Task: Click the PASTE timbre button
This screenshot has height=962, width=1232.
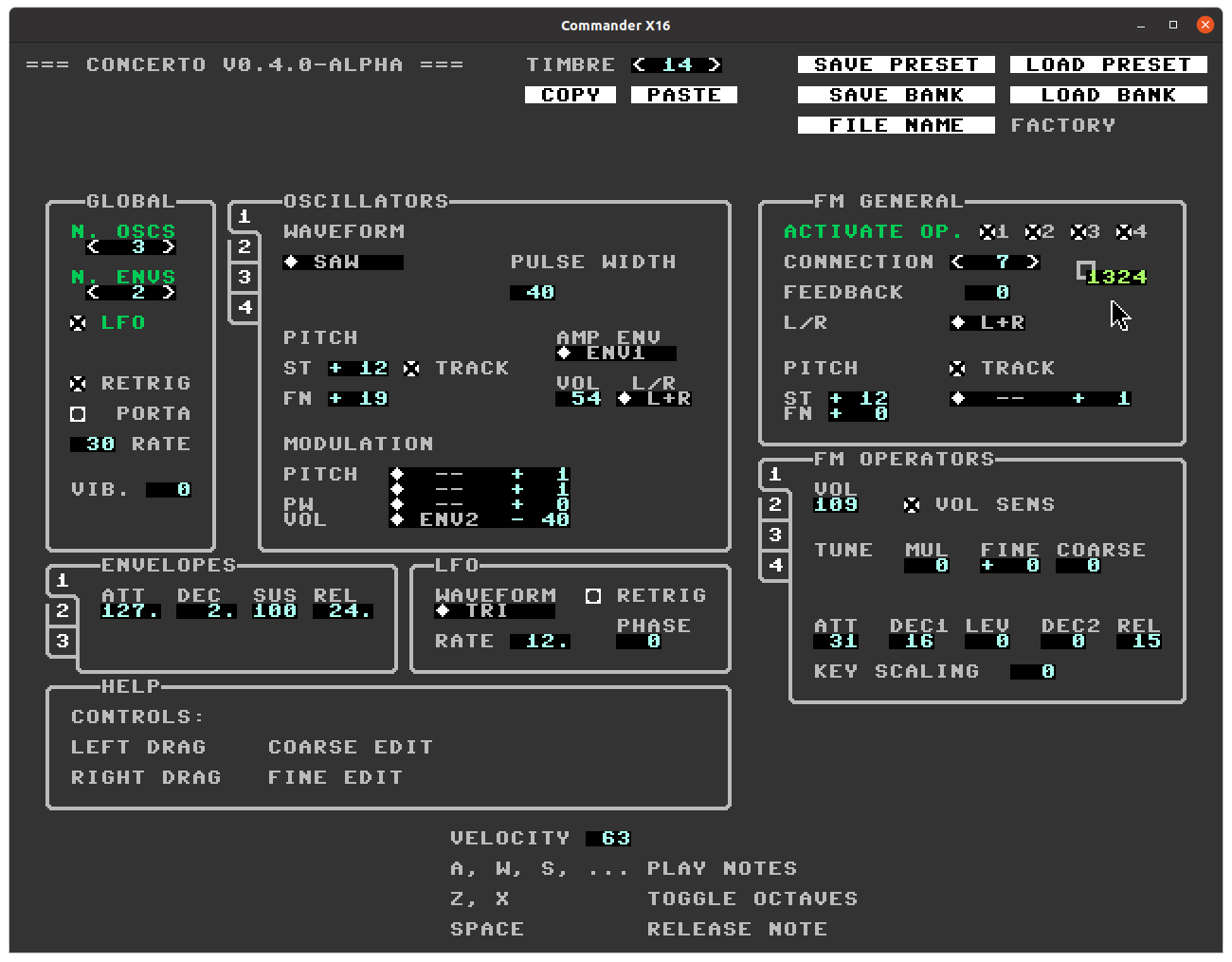Action: (x=684, y=95)
